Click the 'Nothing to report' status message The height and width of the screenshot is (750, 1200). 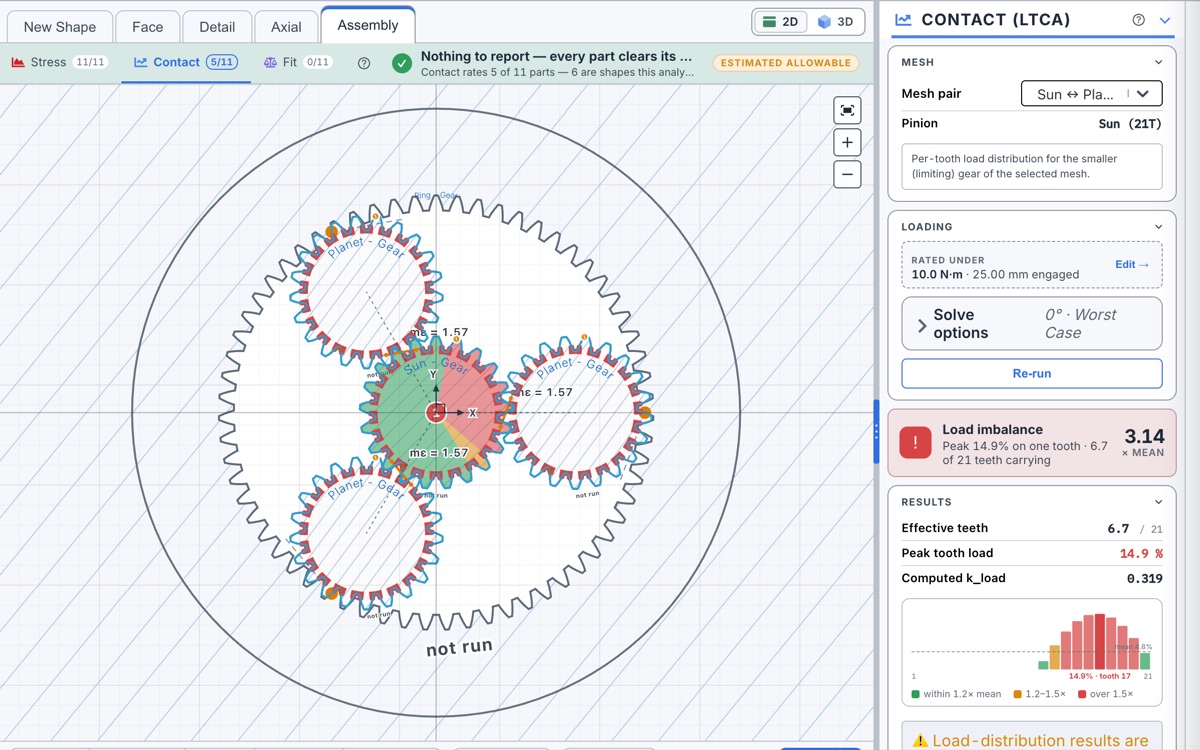click(556, 57)
